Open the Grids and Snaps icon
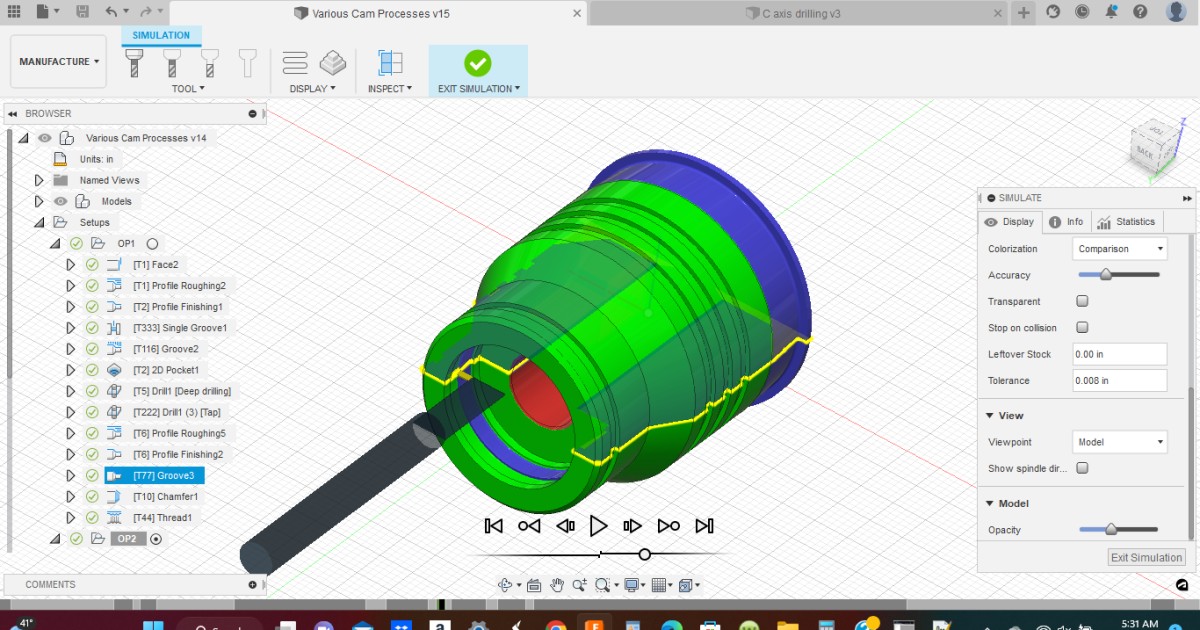This screenshot has height=630, width=1200. 659,584
